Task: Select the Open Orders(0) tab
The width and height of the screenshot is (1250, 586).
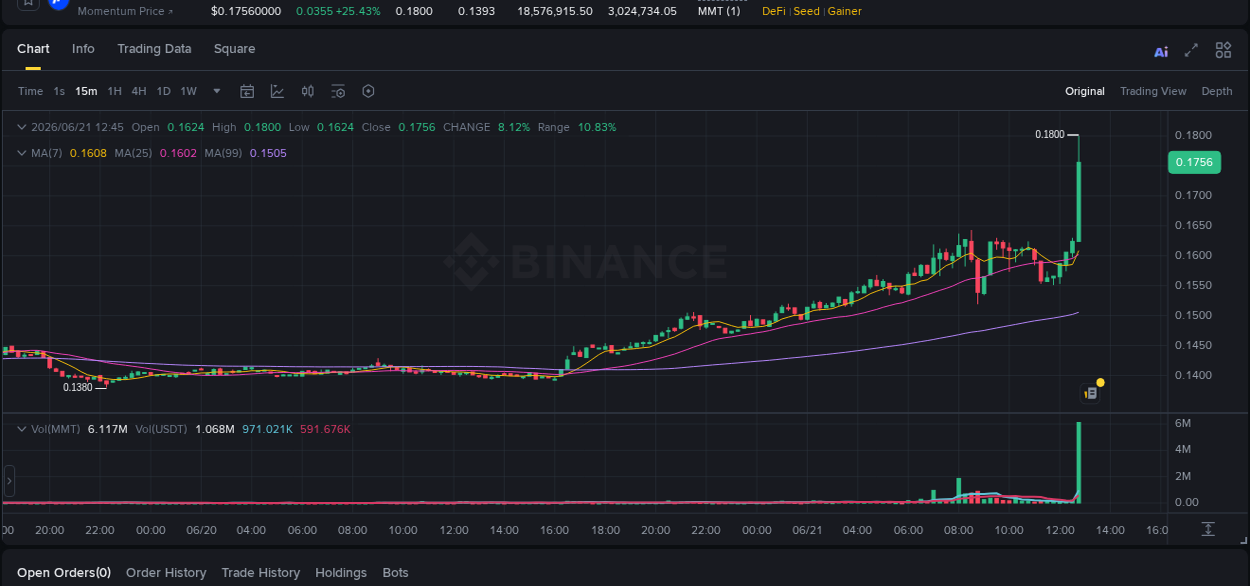Action: click(64, 573)
